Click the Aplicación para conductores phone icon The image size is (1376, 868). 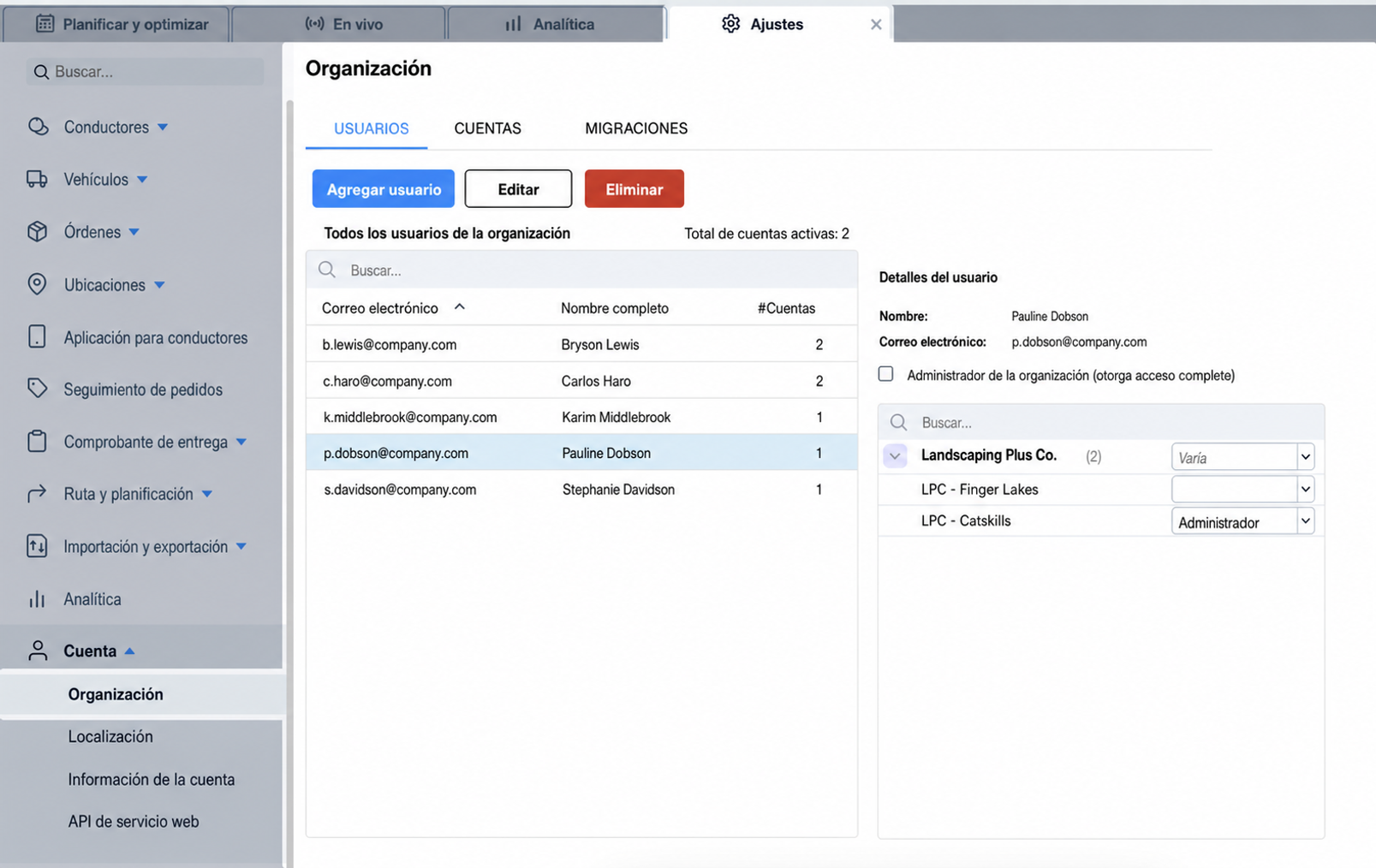click(x=37, y=336)
